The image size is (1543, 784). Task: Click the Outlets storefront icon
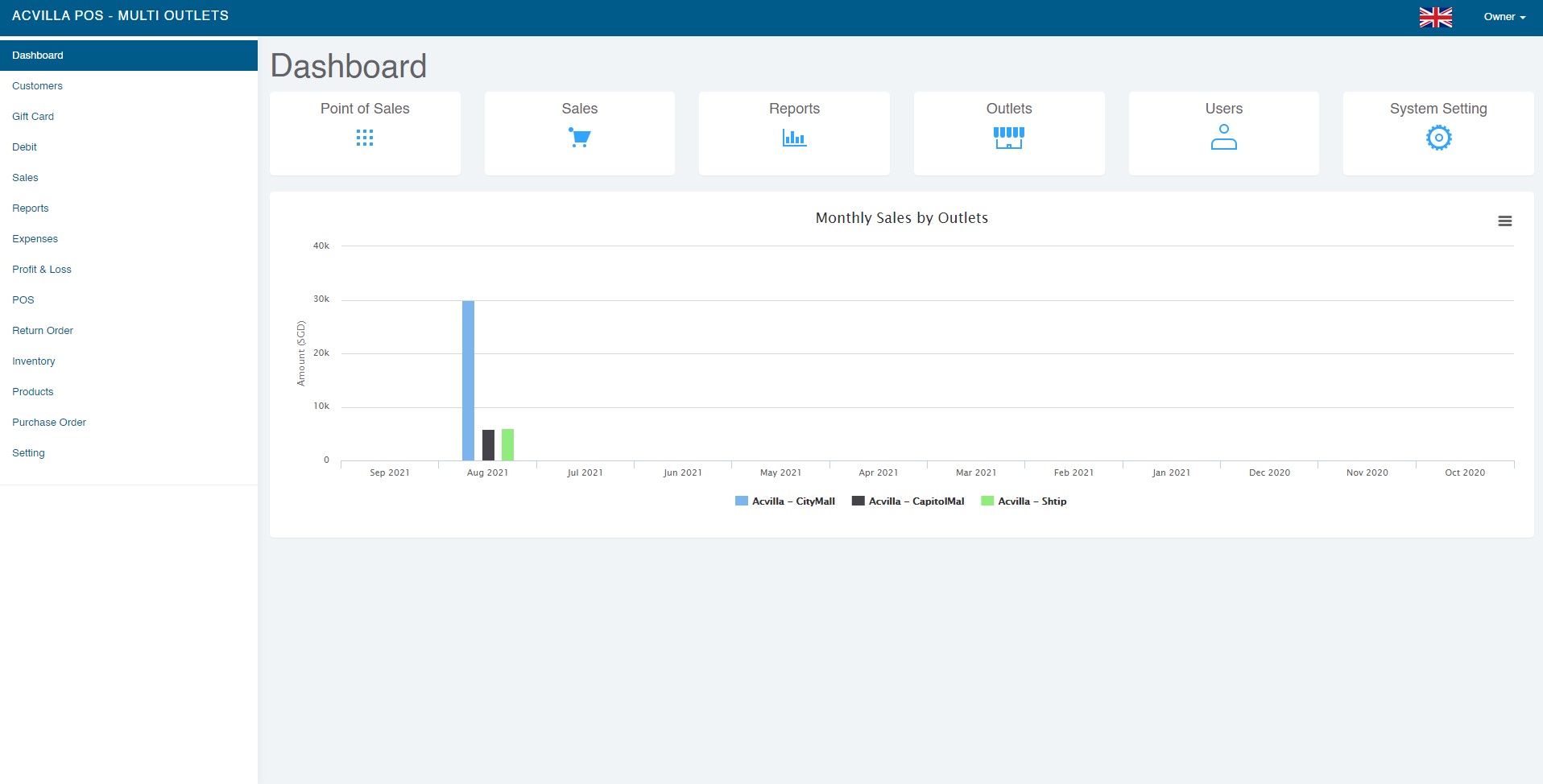(x=1008, y=138)
